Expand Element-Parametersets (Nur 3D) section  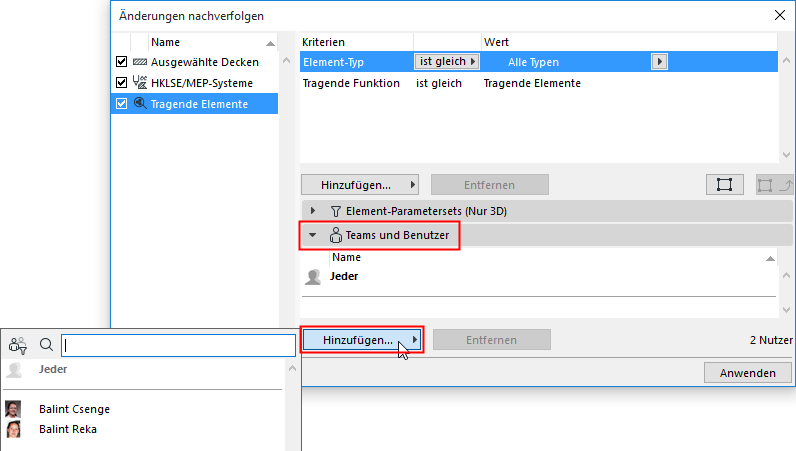[313, 211]
